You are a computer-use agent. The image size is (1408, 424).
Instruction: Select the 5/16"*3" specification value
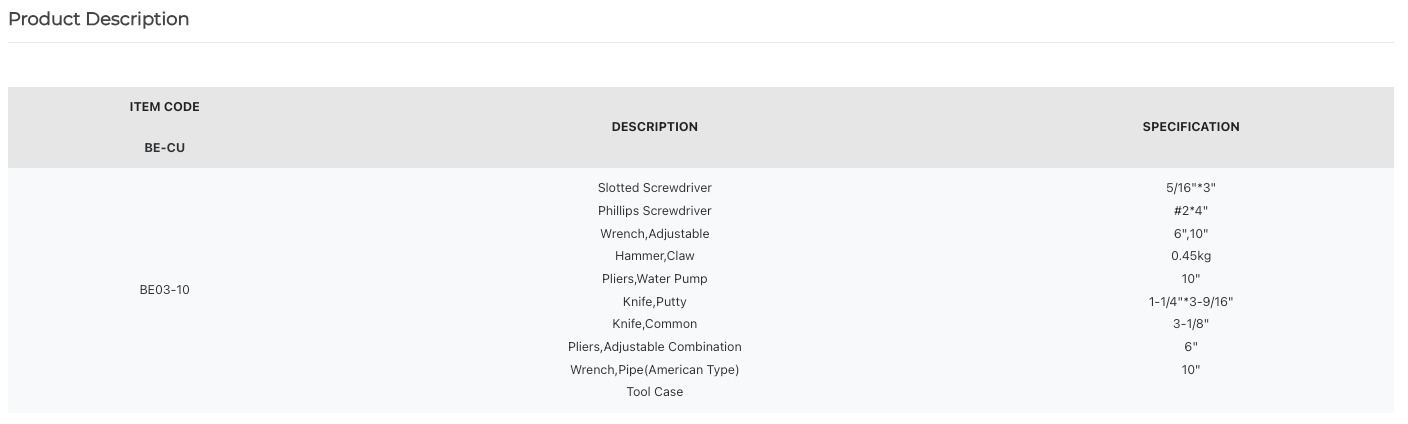coord(1191,188)
